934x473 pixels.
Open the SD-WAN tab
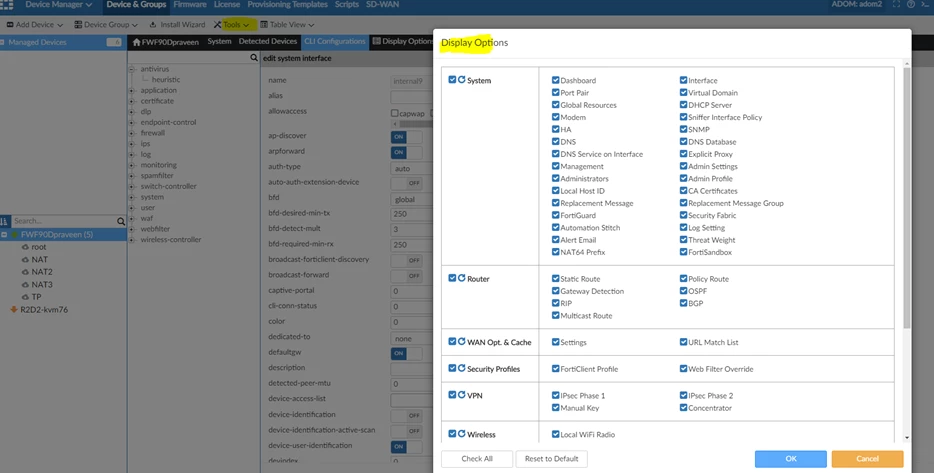point(382,4)
